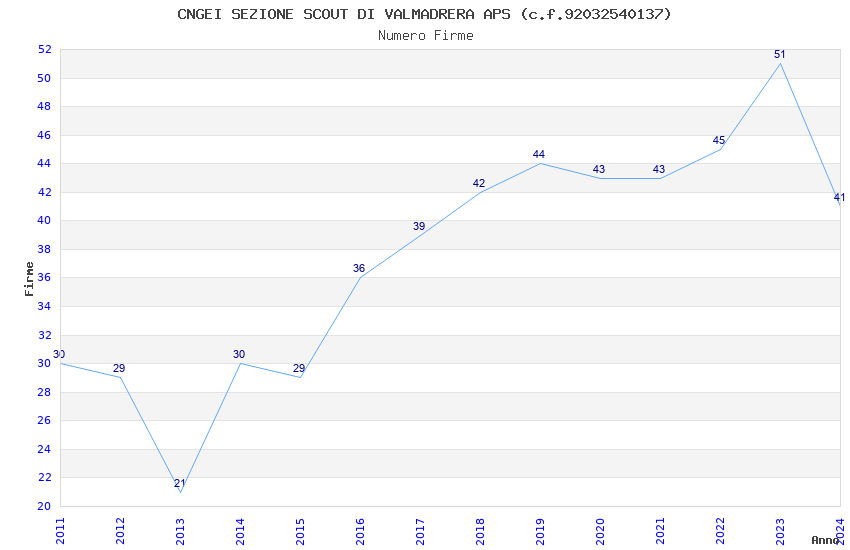Select year 2015 on the x-axis
This screenshot has width=850, height=550.
pos(300,531)
